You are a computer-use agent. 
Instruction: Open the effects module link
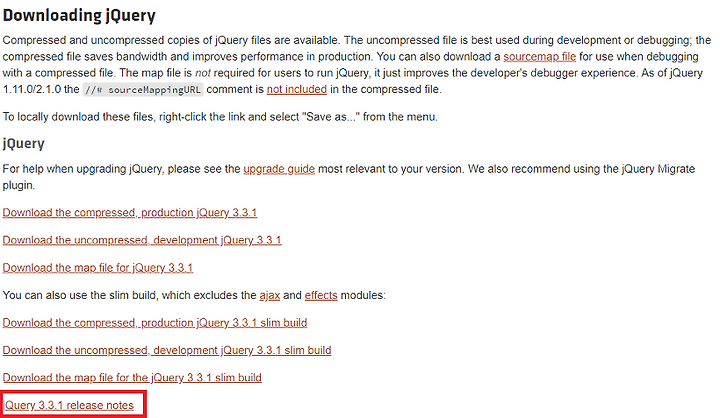(321, 295)
